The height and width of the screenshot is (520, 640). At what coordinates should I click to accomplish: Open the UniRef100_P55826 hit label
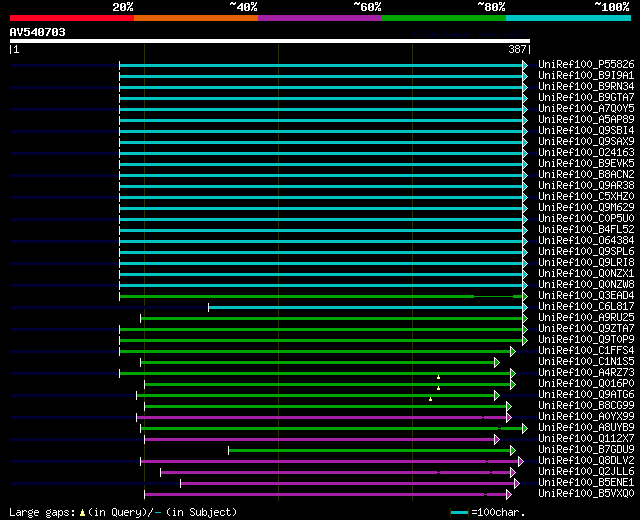click(x=586, y=64)
